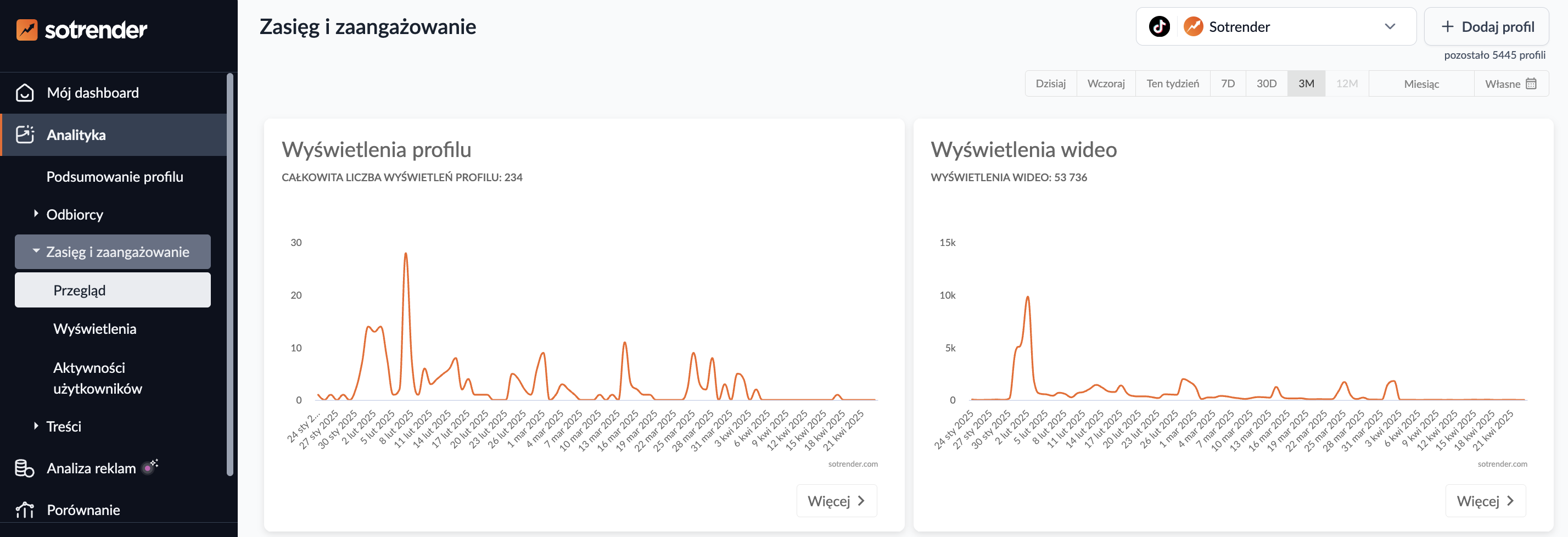Viewport: 1568px width, 537px height.
Task: Open Podsumowanie profilu page
Action: 114,177
